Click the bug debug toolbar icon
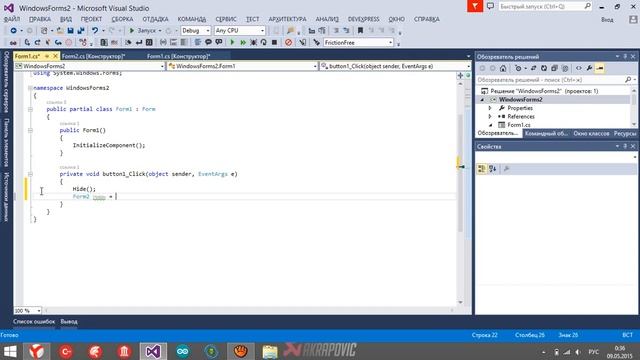Screen dimensions: 640x360 click(253, 42)
